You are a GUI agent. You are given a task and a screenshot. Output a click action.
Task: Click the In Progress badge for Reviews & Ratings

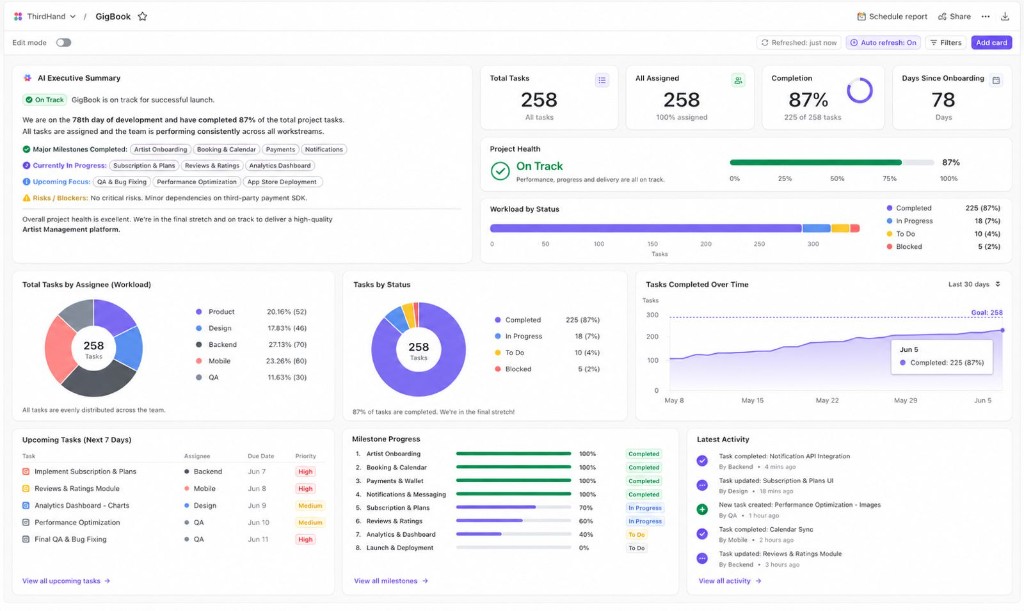tap(645, 521)
